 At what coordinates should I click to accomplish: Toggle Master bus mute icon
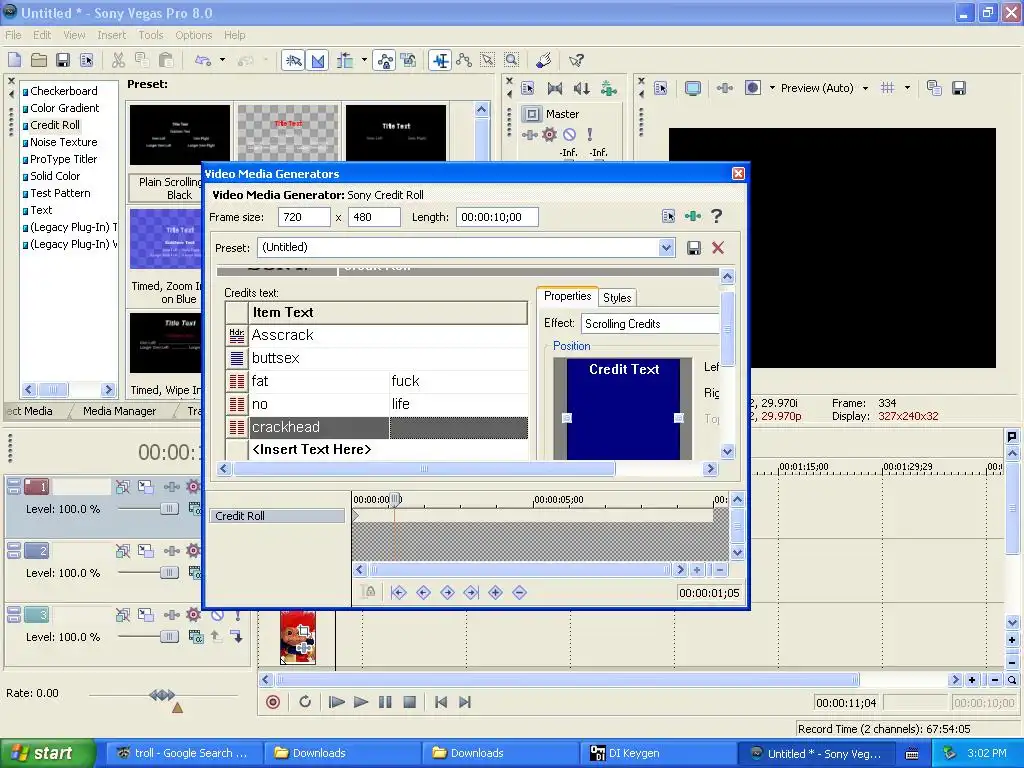pos(569,135)
